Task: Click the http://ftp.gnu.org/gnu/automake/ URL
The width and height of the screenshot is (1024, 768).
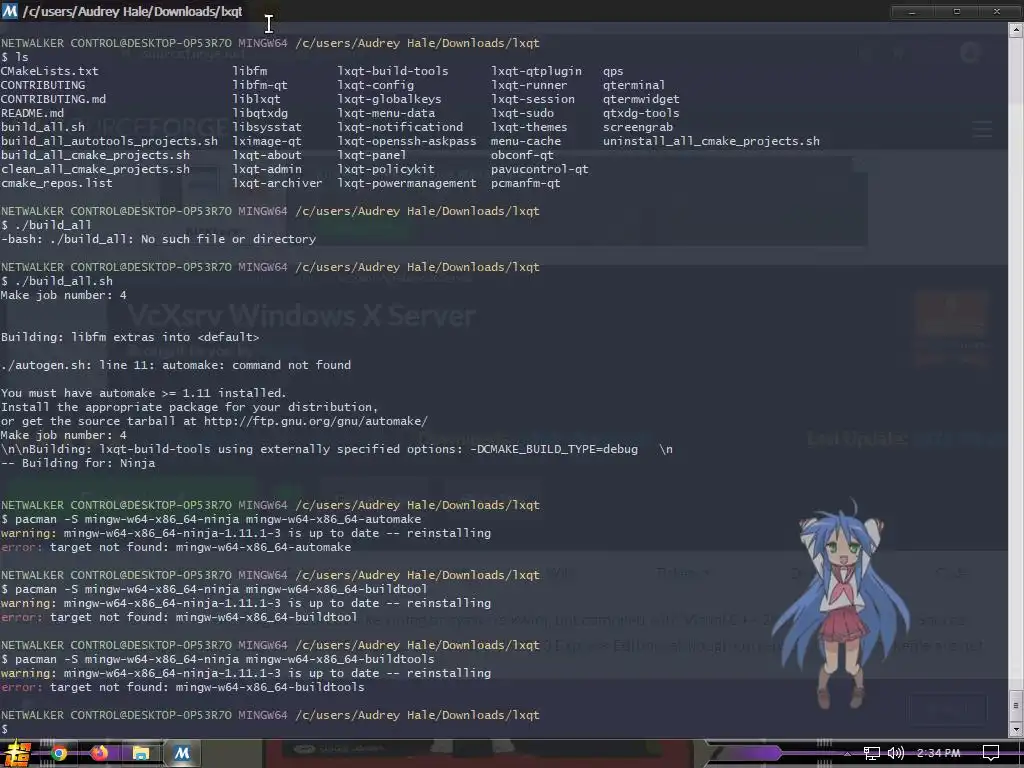Action: click(315, 421)
